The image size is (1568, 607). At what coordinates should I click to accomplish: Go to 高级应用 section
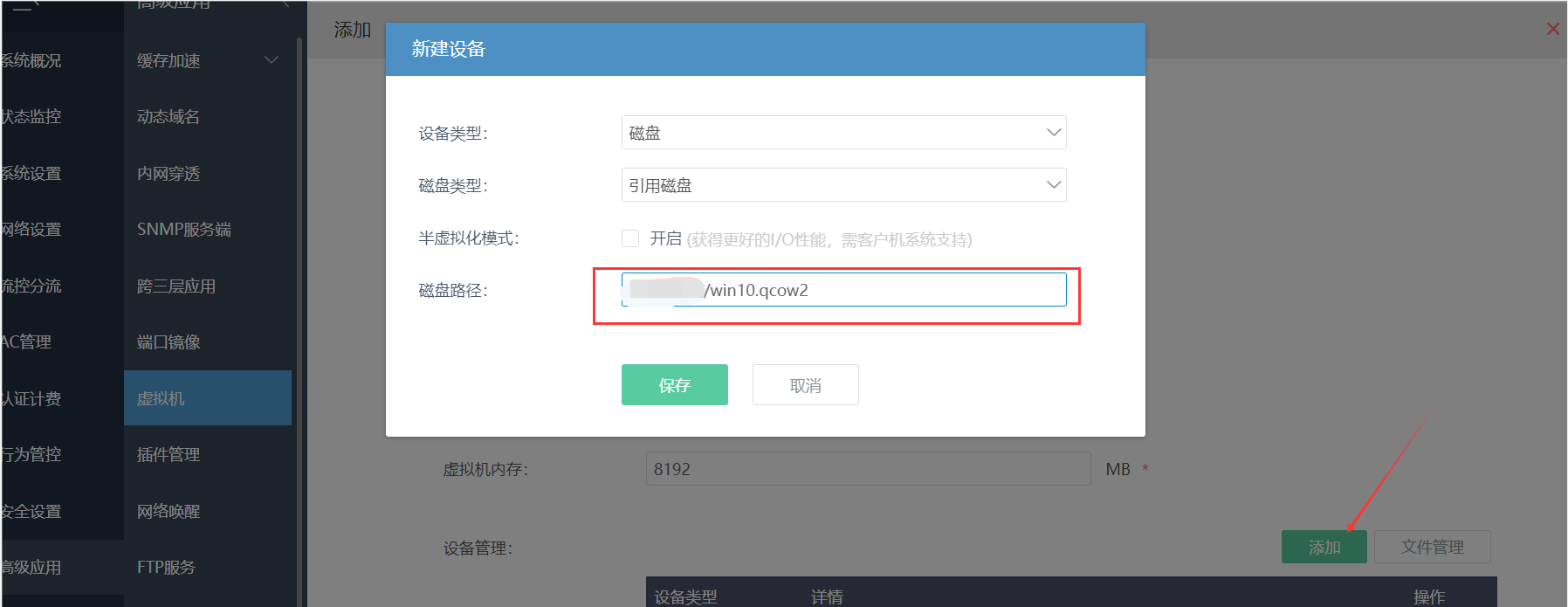31,568
